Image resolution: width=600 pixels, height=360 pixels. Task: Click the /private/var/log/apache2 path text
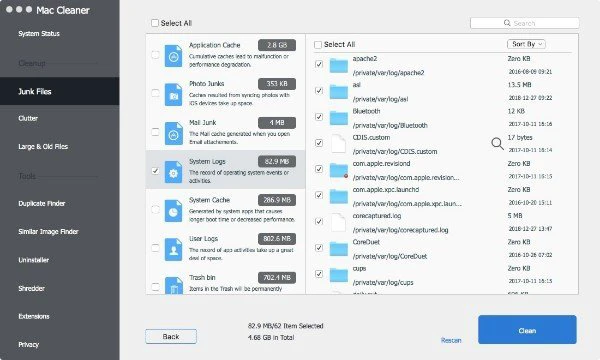(x=388, y=73)
